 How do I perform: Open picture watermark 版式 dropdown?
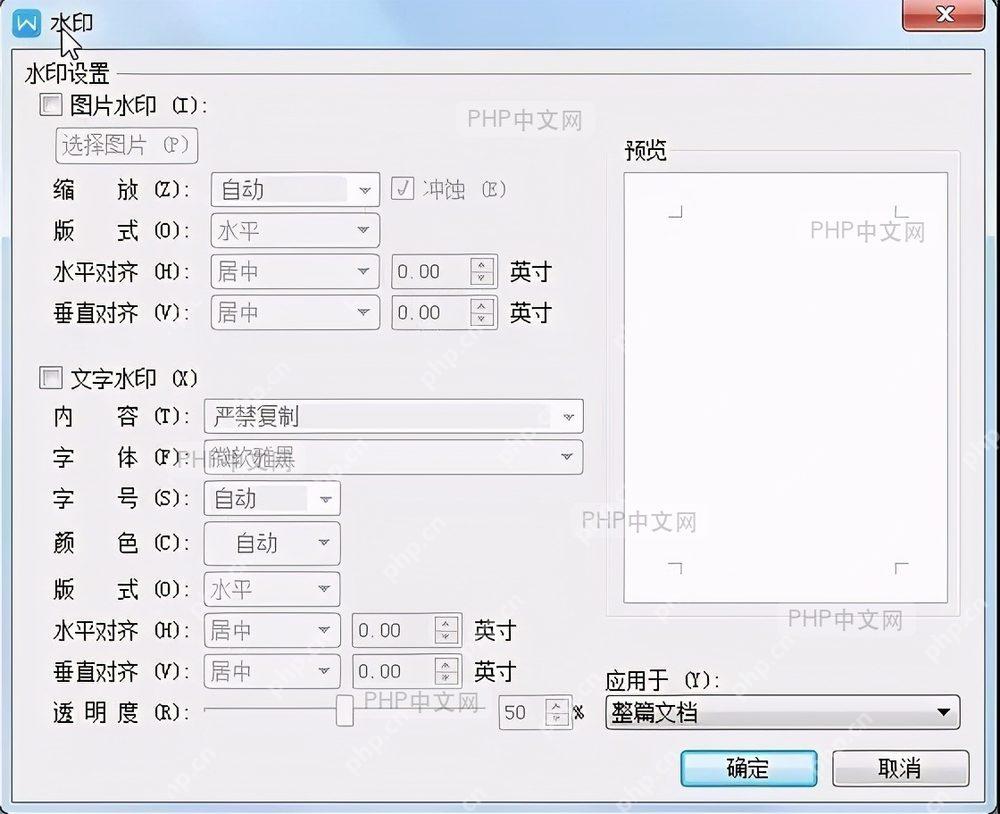[295, 230]
